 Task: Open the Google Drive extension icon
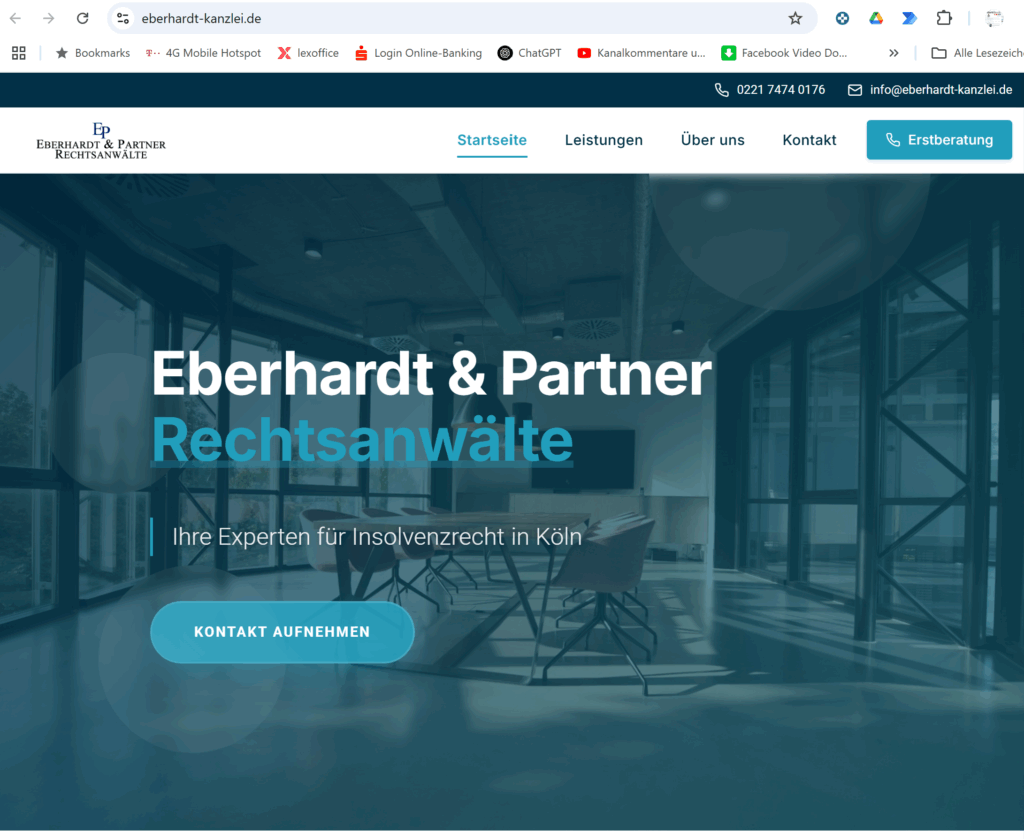(876, 18)
